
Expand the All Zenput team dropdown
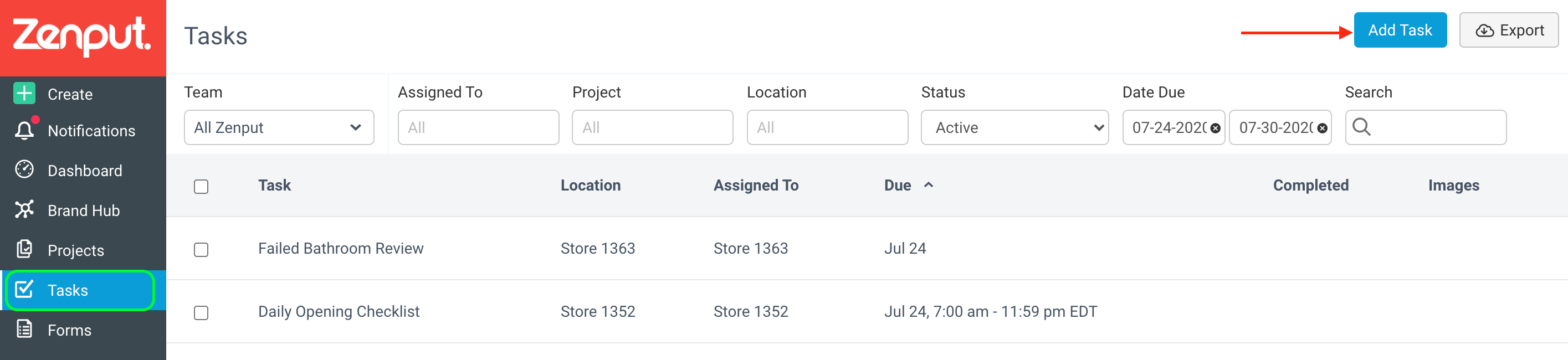tap(279, 128)
